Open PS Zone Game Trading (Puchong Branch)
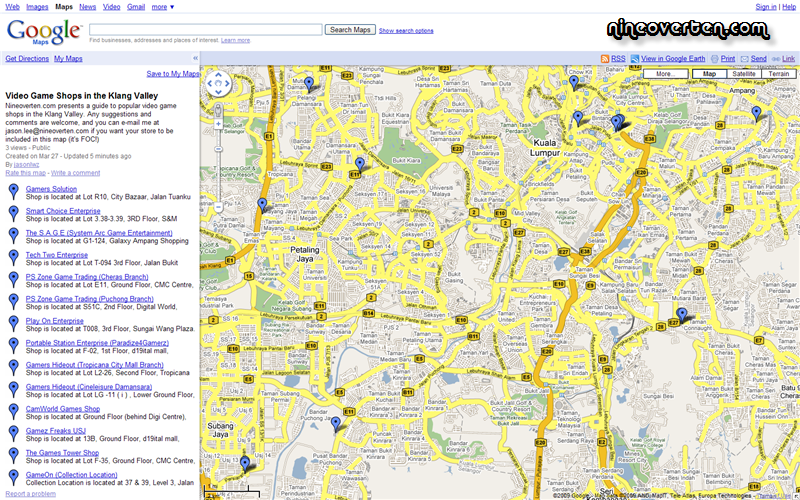The width and height of the screenshot is (800, 500). (89, 298)
